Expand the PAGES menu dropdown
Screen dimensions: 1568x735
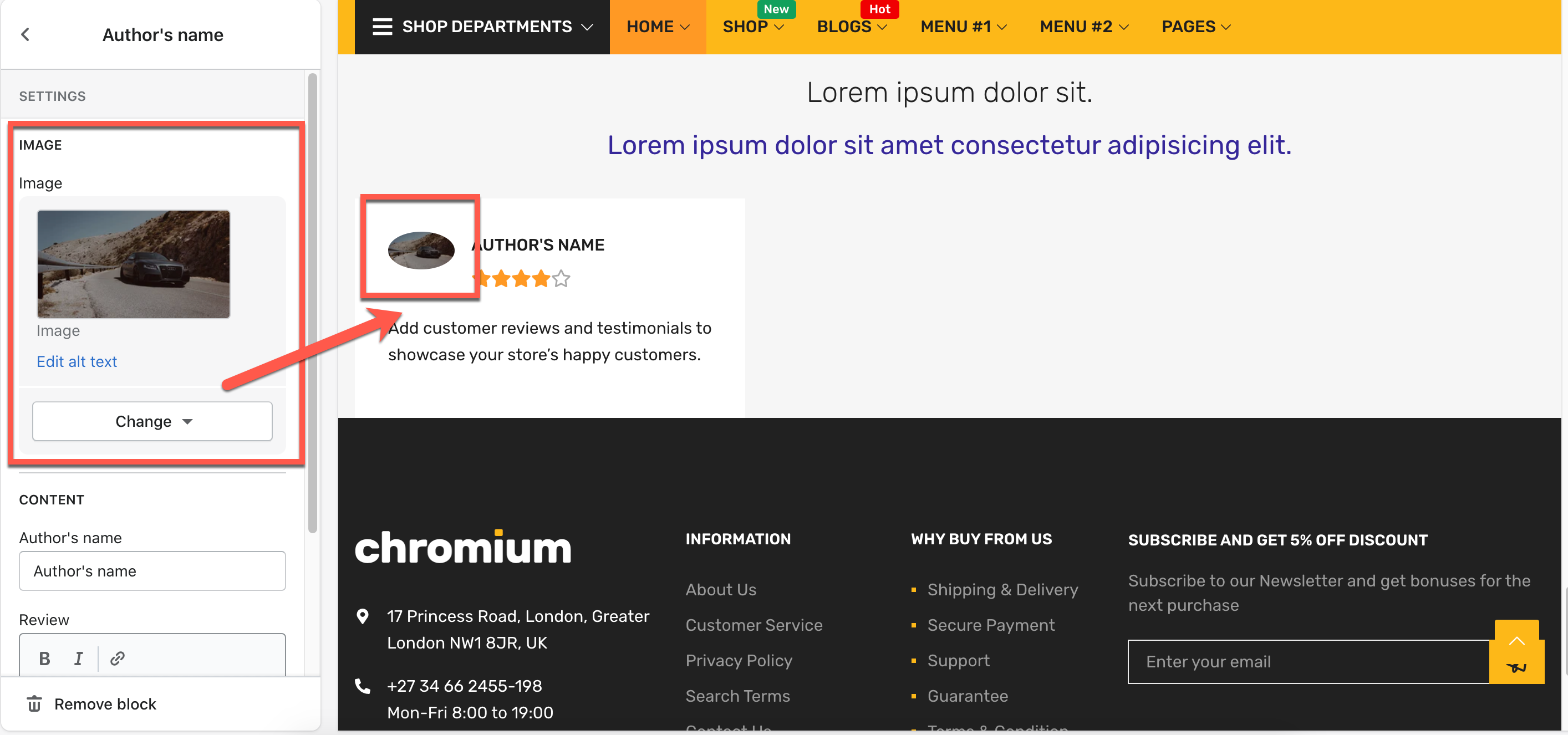[1195, 27]
